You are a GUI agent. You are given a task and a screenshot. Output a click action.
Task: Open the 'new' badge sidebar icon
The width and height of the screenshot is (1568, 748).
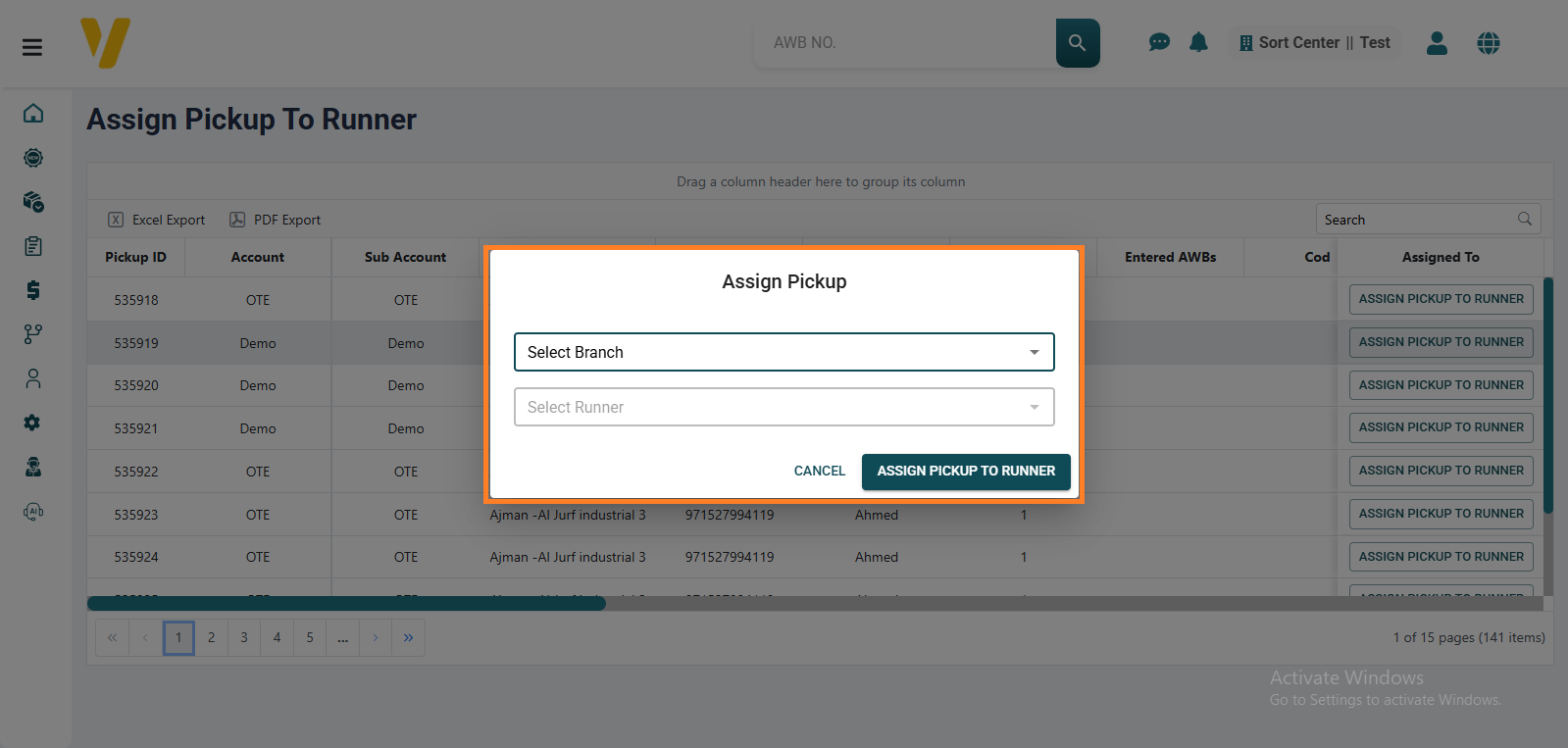coord(33,158)
